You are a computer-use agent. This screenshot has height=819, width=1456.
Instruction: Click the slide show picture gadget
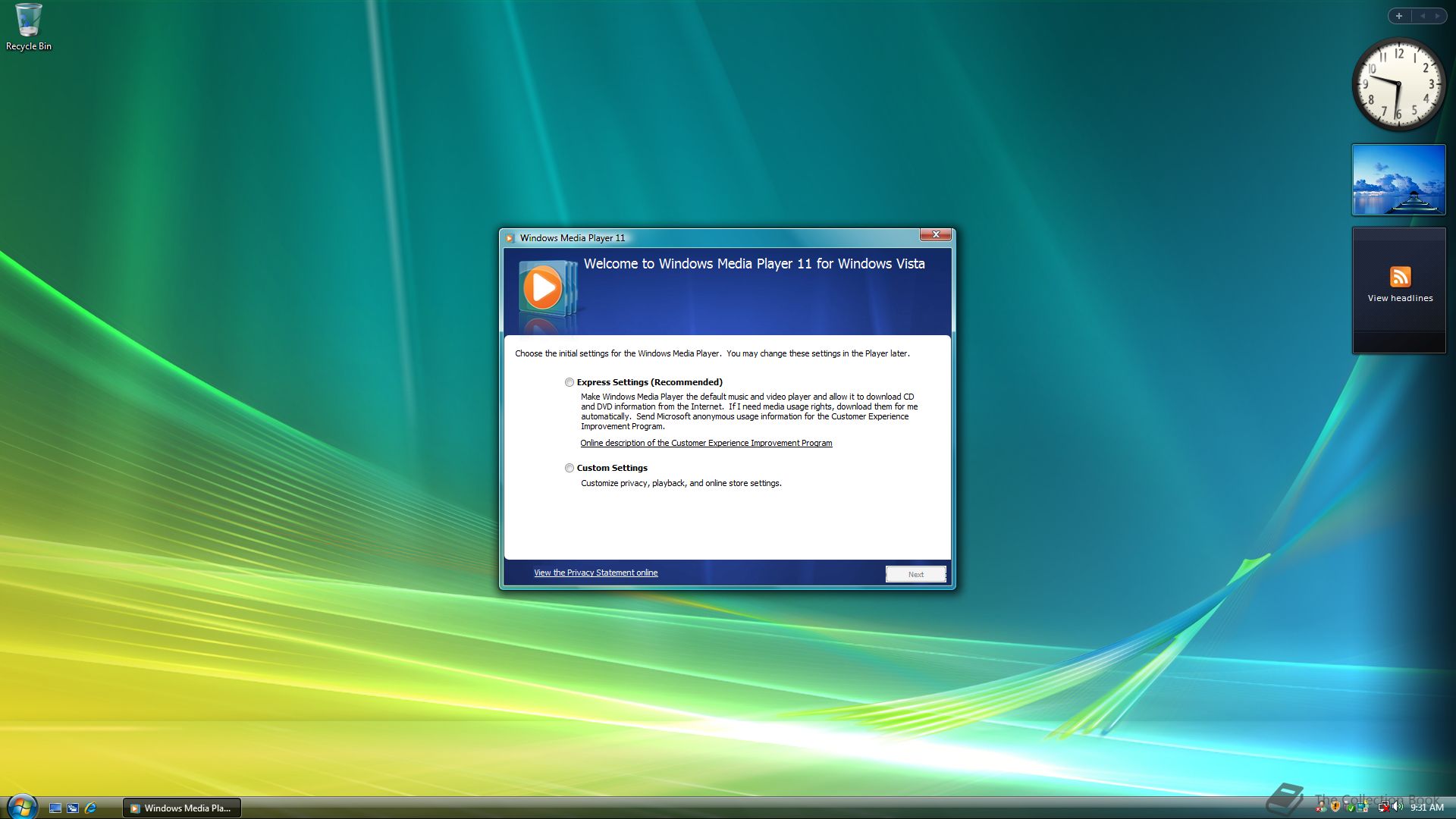[1398, 180]
